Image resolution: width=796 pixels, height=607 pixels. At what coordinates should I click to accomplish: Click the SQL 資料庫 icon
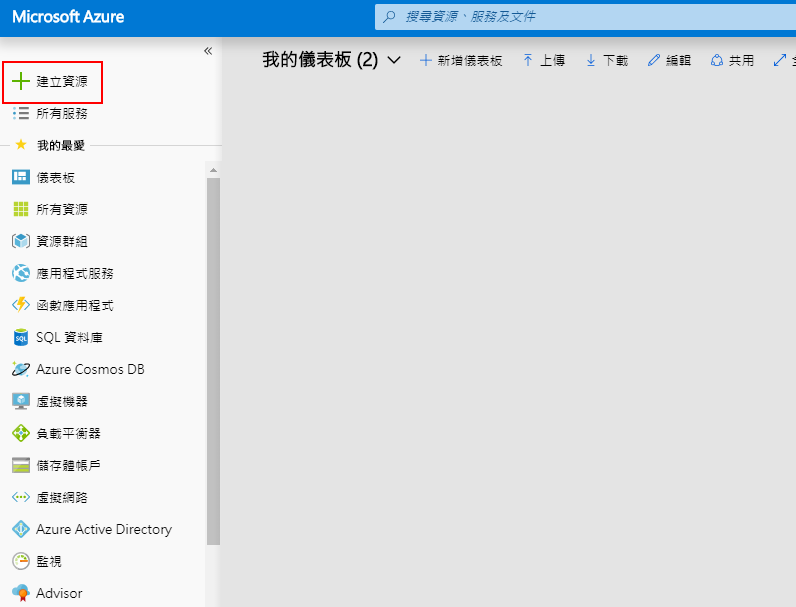point(21,337)
